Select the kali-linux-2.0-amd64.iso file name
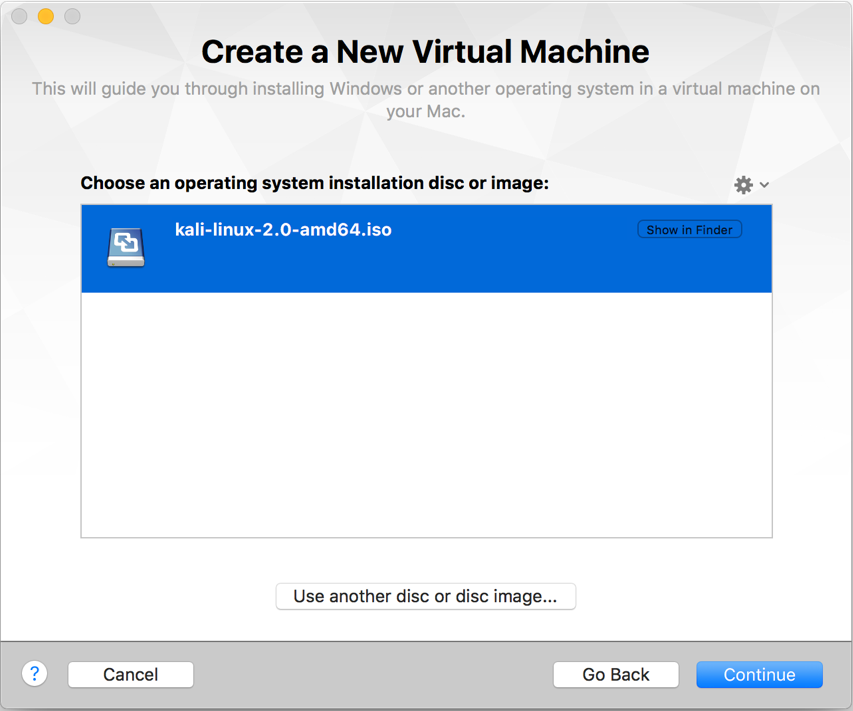Screen dimensions: 853x711 pos(283,230)
